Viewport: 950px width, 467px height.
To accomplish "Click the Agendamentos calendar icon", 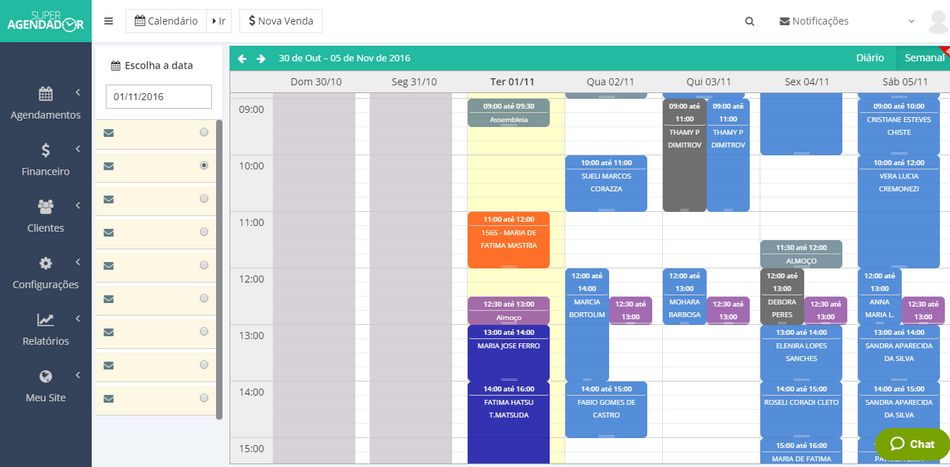I will click(45, 93).
